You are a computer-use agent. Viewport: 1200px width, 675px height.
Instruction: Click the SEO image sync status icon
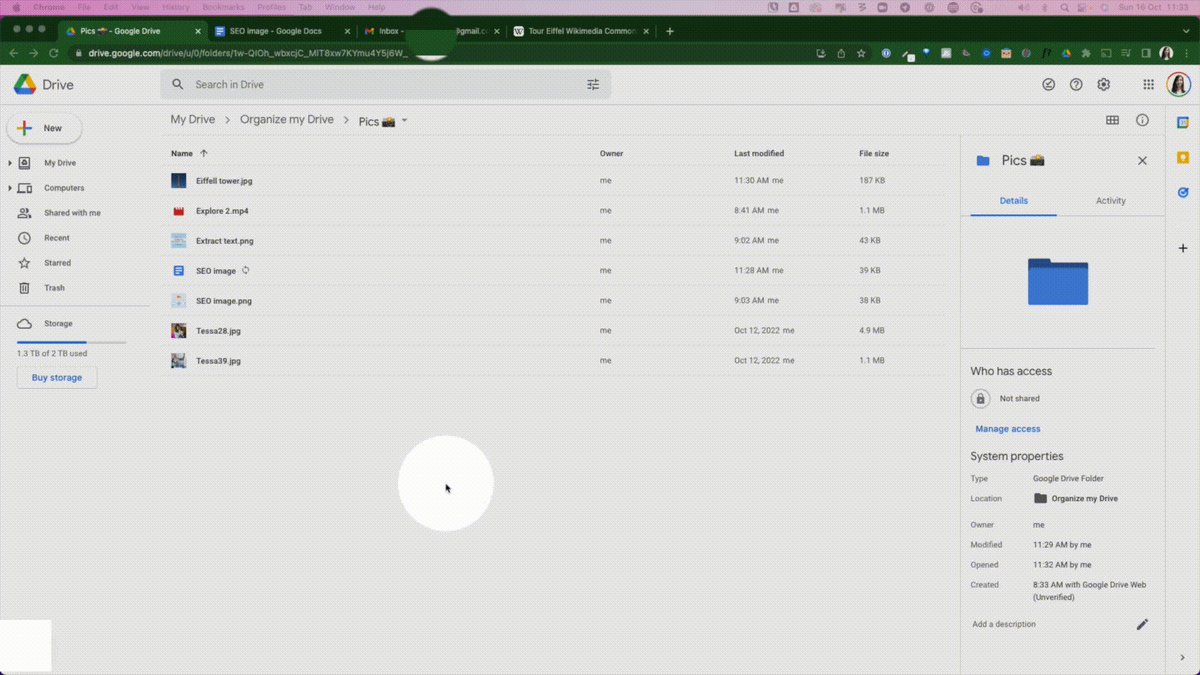[246, 271]
